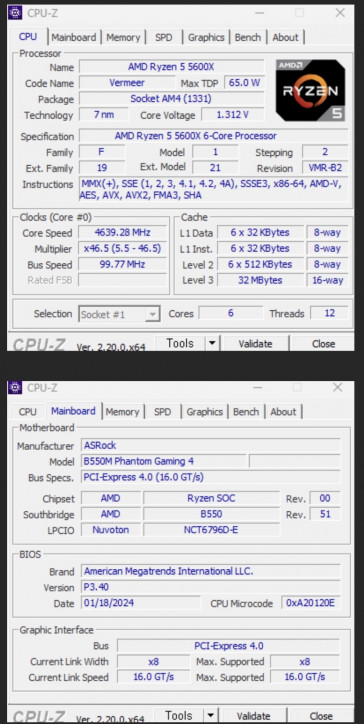Show the About tab in bottom window
This screenshot has height=724, width=364.
[x=283, y=411]
